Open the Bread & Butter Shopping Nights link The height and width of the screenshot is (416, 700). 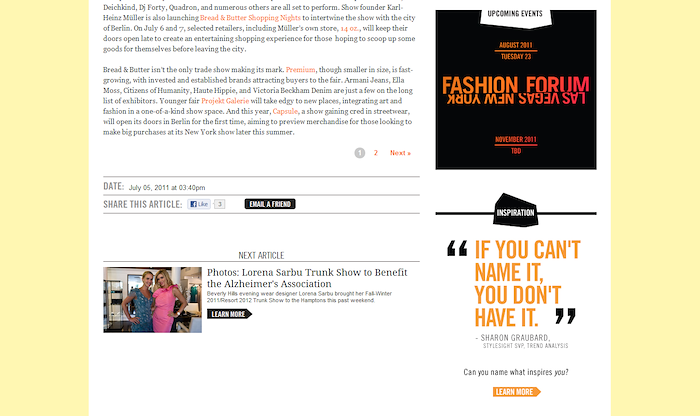pyautogui.click(x=250, y=18)
